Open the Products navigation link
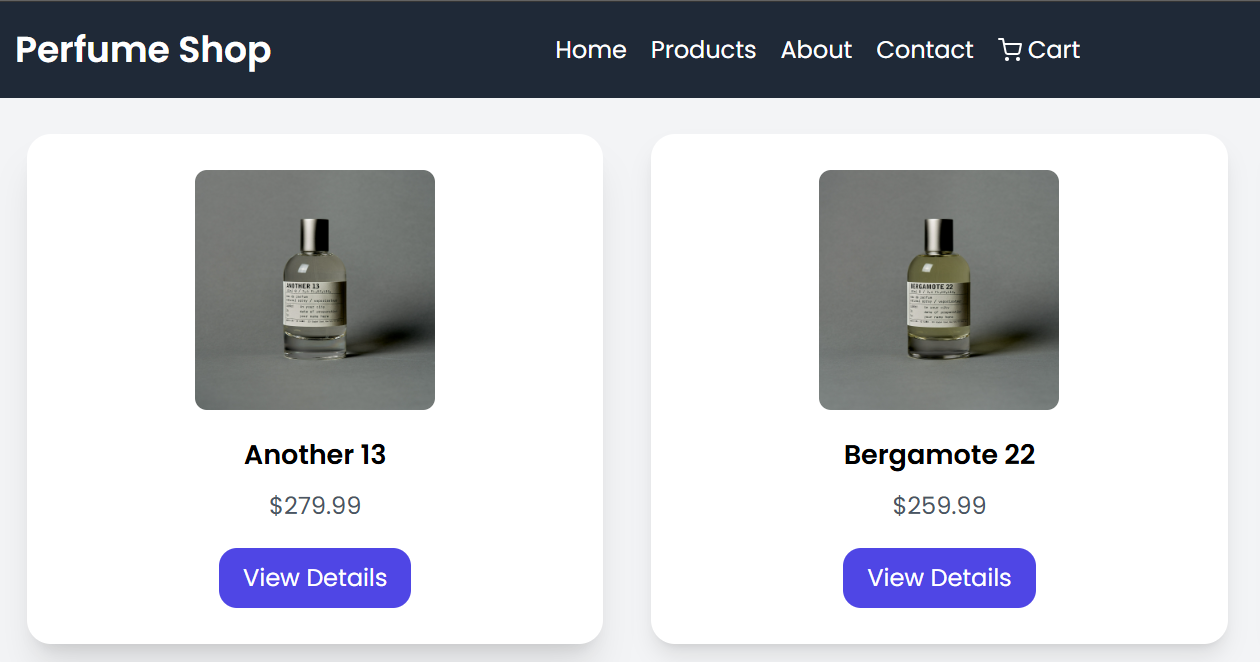The height and width of the screenshot is (662, 1260). 703,49
